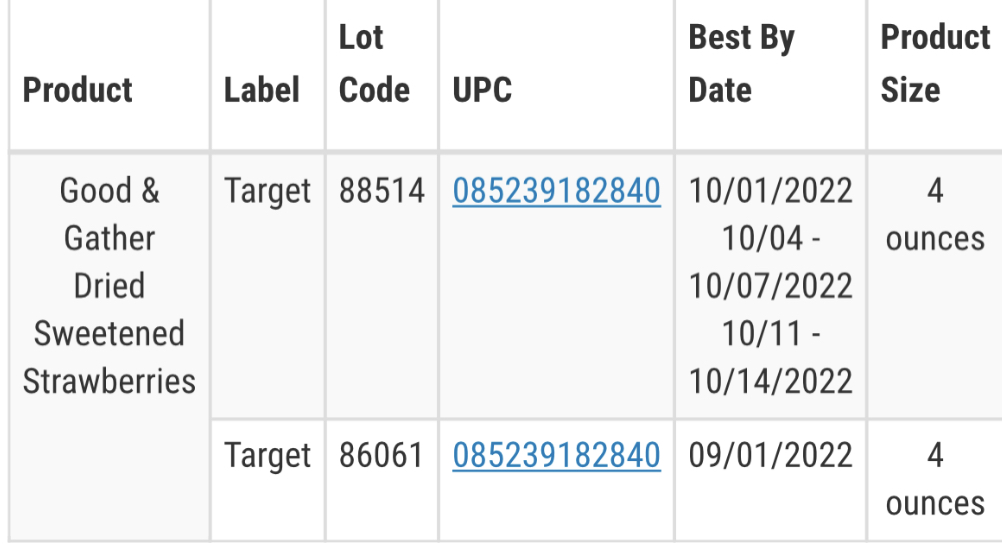Click the 09/01/2022 best by date
Image resolution: width=1002 pixels, height=547 pixels.
coord(771,456)
